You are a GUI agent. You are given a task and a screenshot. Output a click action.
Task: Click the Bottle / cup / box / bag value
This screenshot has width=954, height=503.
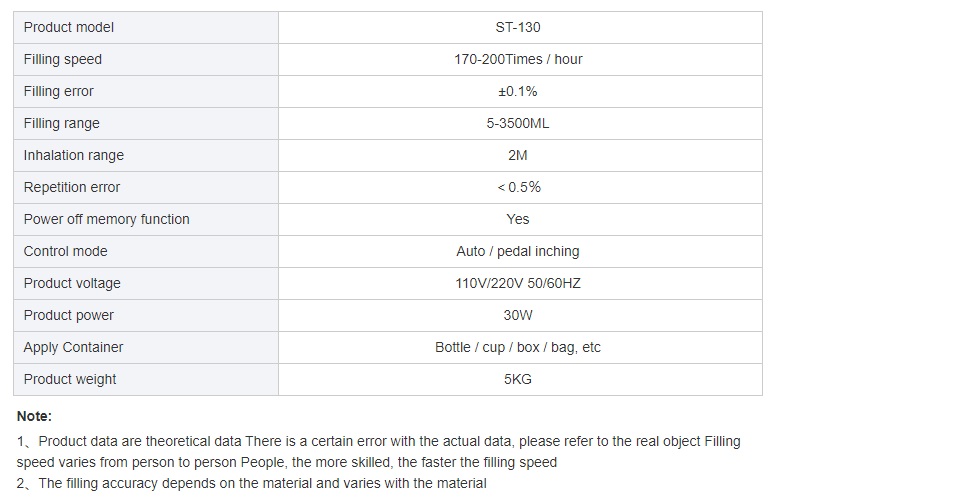[x=518, y=347]
